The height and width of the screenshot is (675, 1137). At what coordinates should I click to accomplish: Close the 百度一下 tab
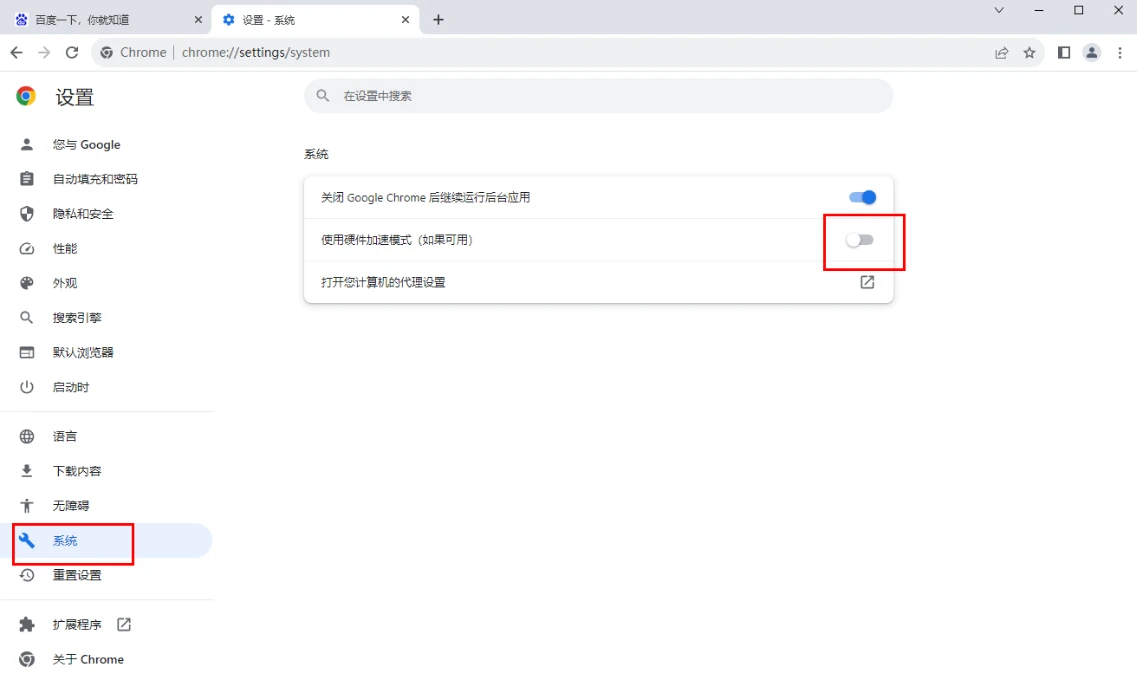[198, 20]
